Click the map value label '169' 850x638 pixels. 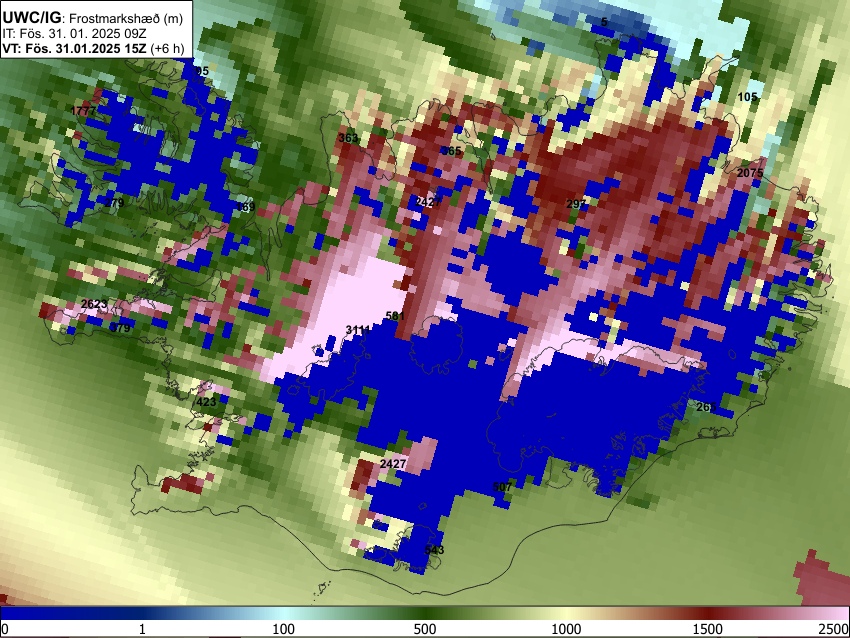pos(246,207)
